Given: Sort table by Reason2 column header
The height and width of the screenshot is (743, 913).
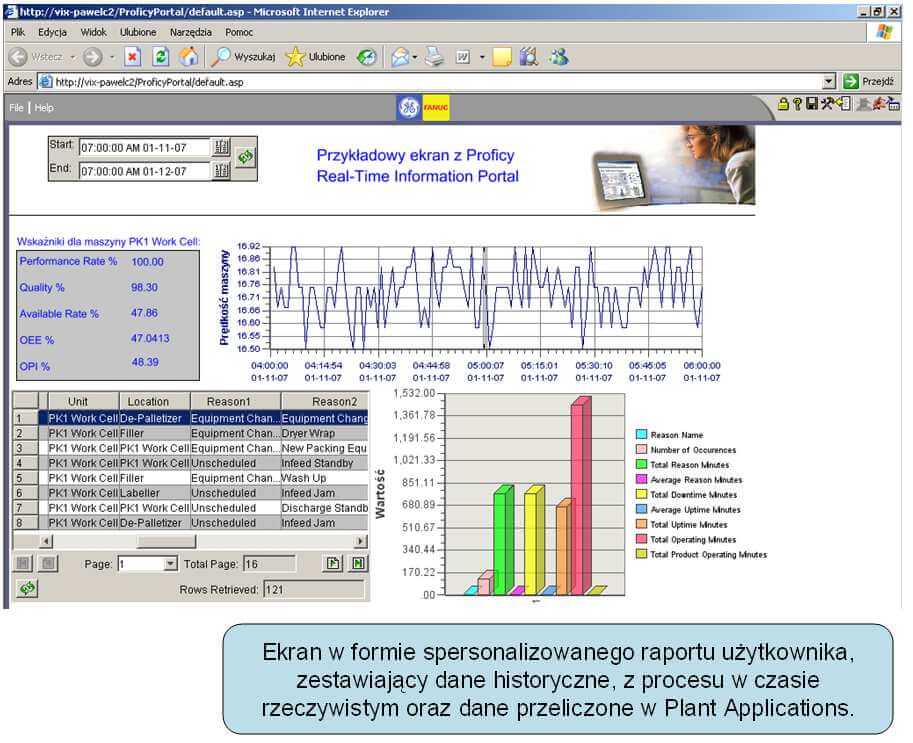Looking at the screenshot, I should click(x=325, y=401).
